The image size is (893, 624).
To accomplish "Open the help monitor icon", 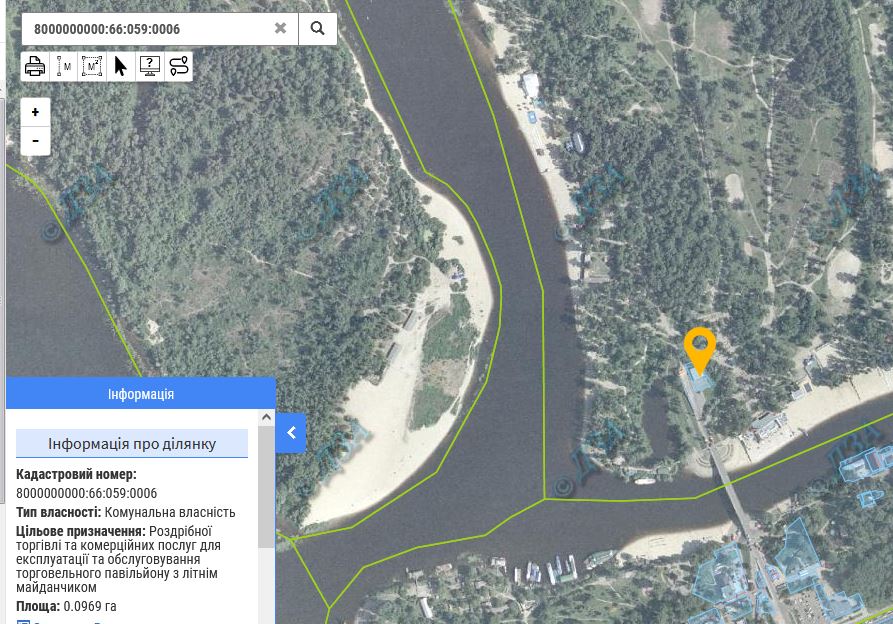I will (x=150, y=67).
